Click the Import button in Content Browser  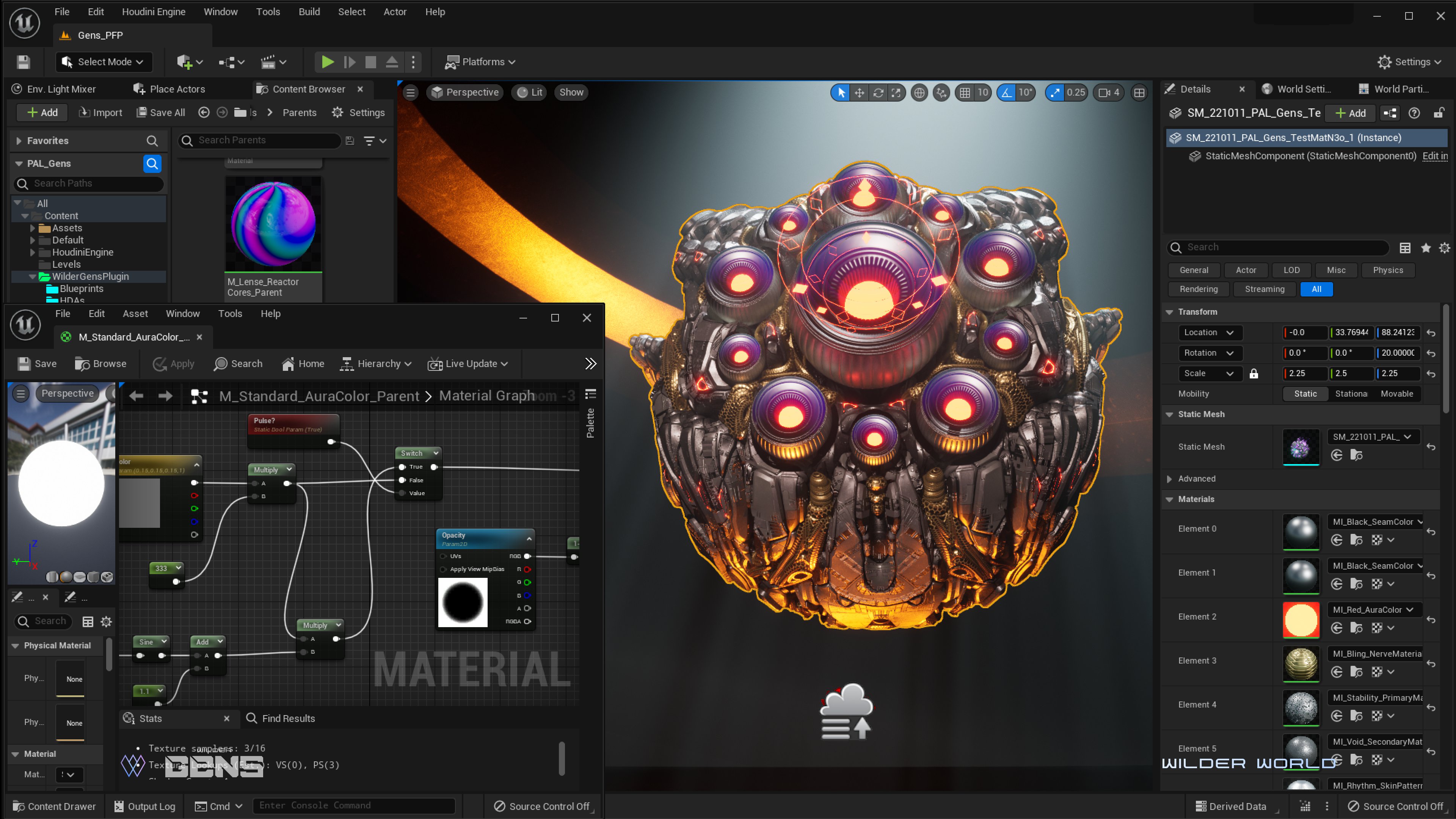[100, 113]
